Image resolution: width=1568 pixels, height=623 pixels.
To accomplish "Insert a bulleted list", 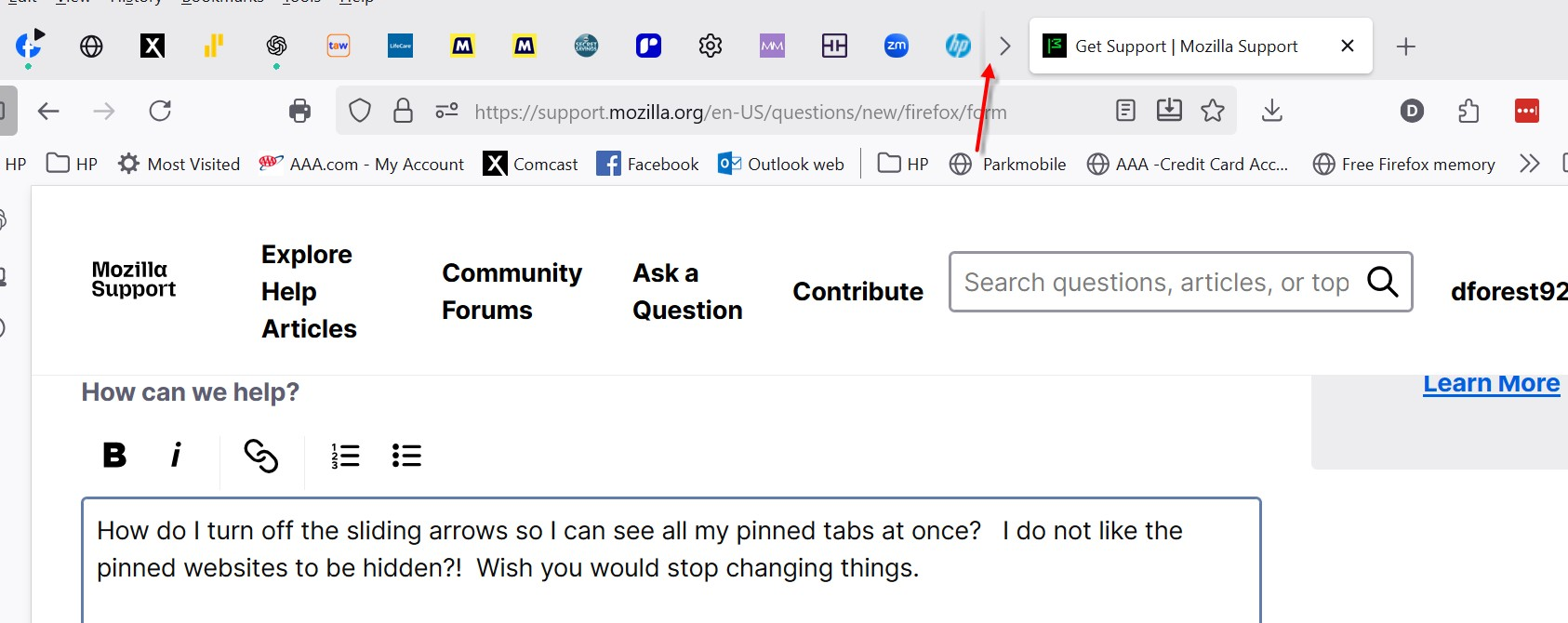I will 406,456.
